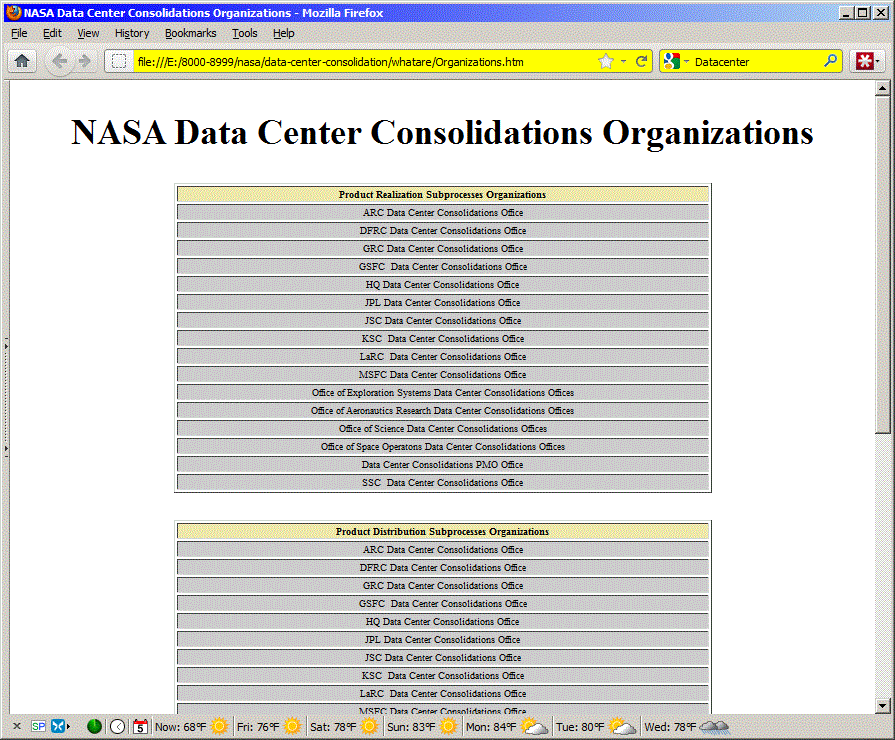
Task: Select LaRC row in Product Distribution table
Action: tap(442, 693)
